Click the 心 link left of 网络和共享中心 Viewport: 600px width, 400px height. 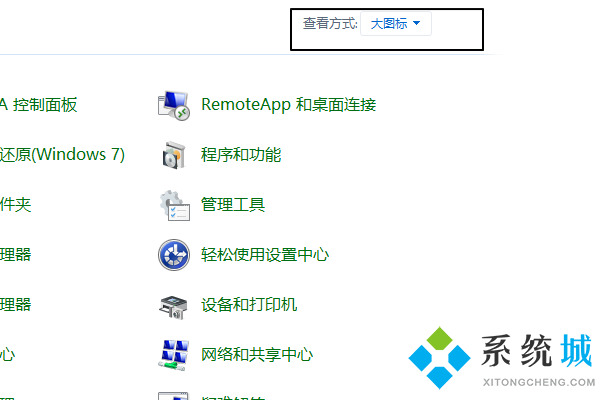(x=7, y=355)
